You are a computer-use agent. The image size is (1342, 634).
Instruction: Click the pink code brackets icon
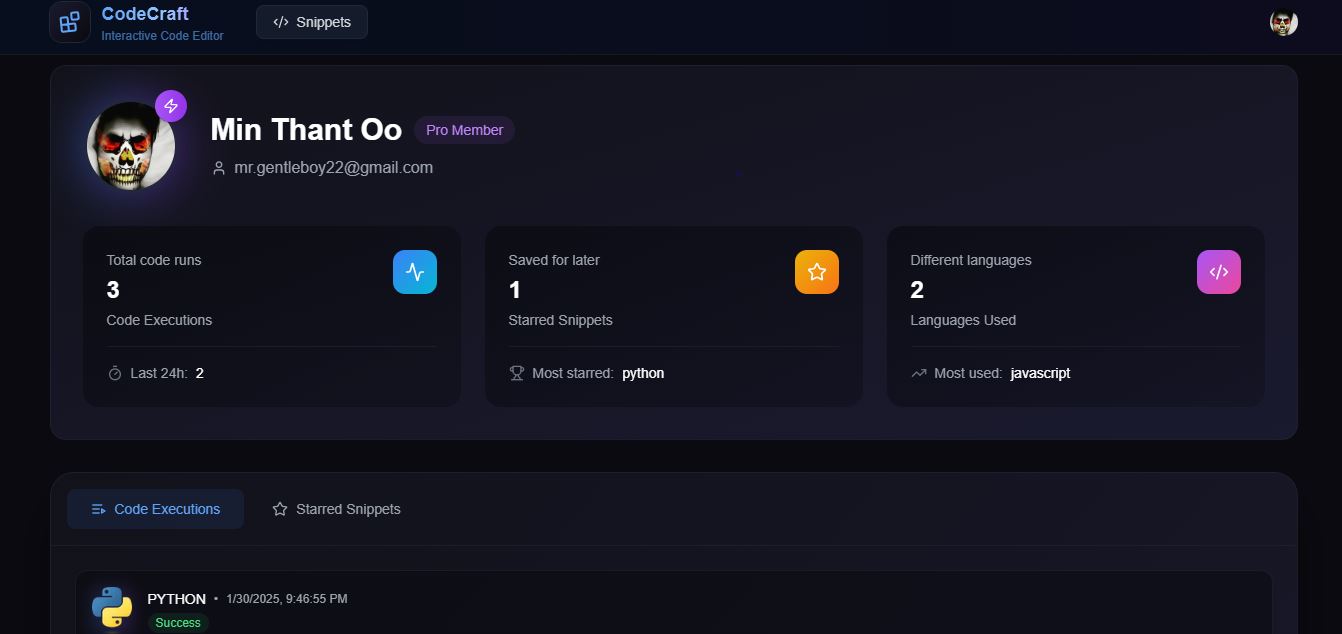(x=1219, y=272)
